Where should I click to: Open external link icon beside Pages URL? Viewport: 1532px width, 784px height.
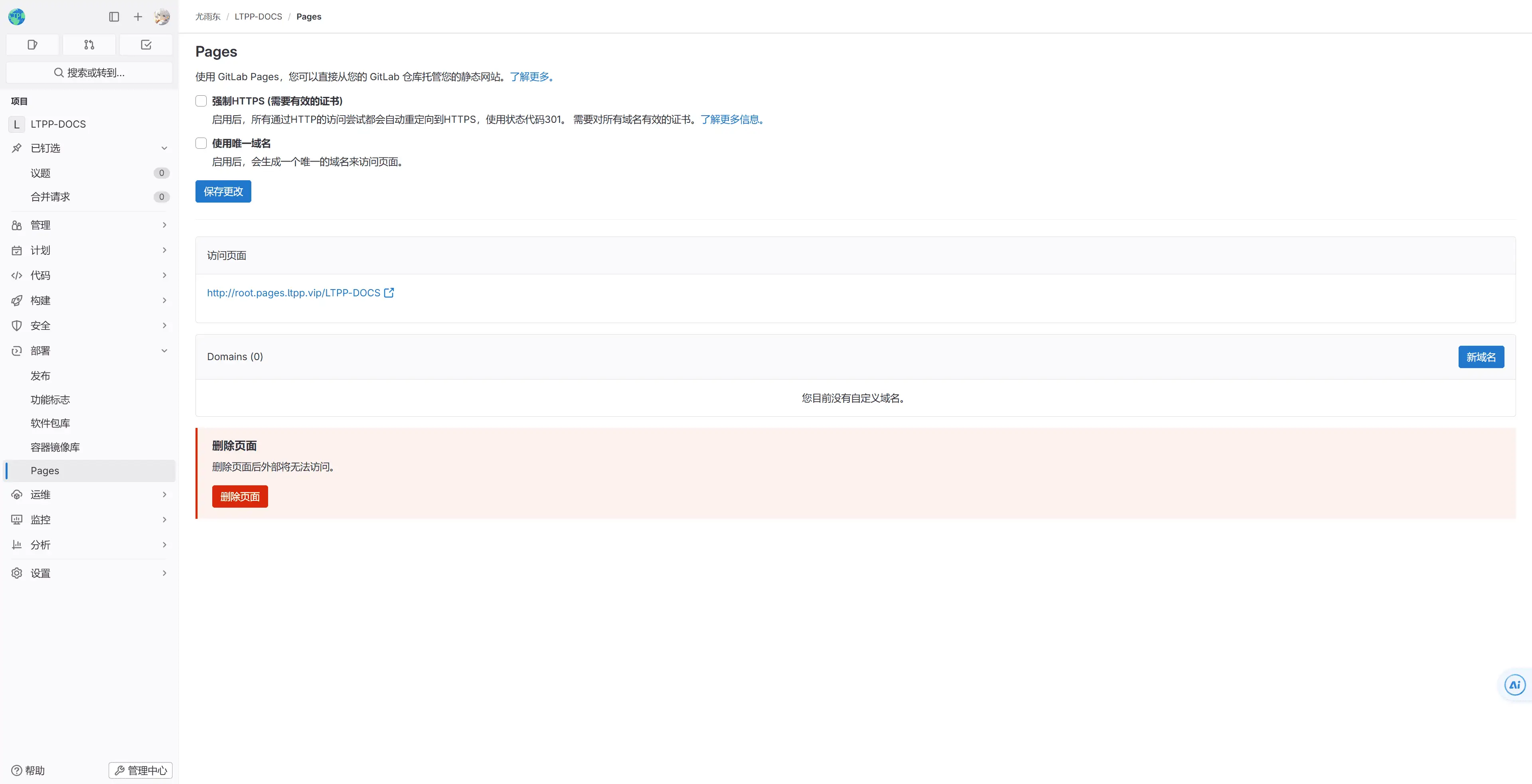389,292
